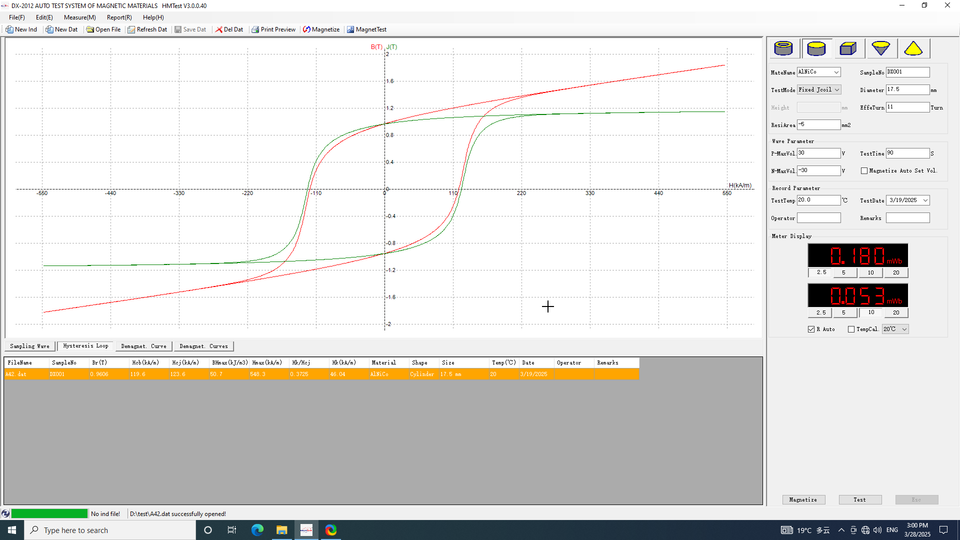Click green progress bar in status bar
Viewport: 960px width, 540px height.
pyautogui.click(x=50, y=514)
